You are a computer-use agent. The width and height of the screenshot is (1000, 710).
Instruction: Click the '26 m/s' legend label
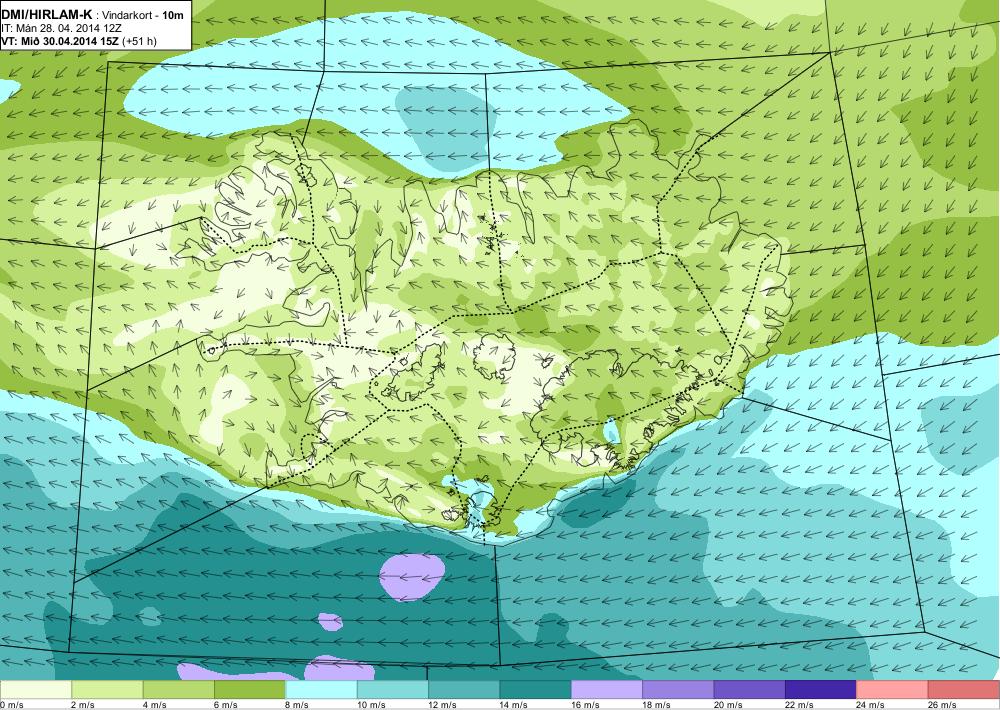[943, 705]
